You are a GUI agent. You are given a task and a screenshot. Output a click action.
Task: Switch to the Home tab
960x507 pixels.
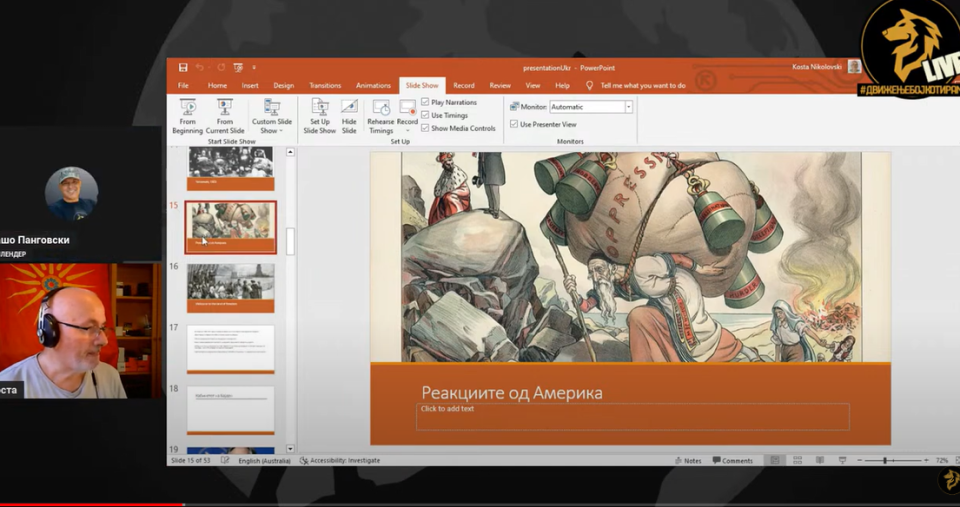coord(217,86)
